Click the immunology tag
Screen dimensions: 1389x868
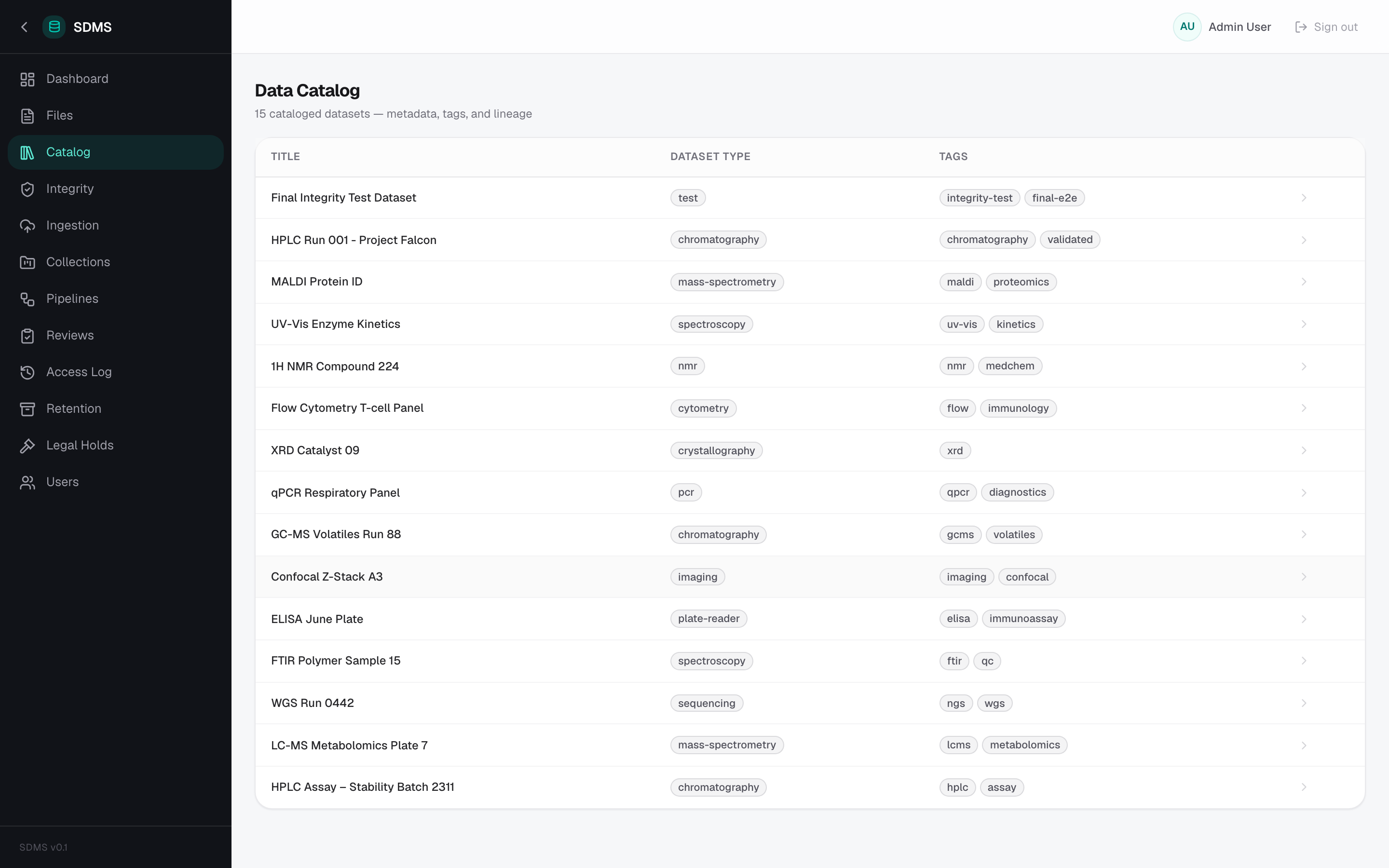coord(1018,408)
